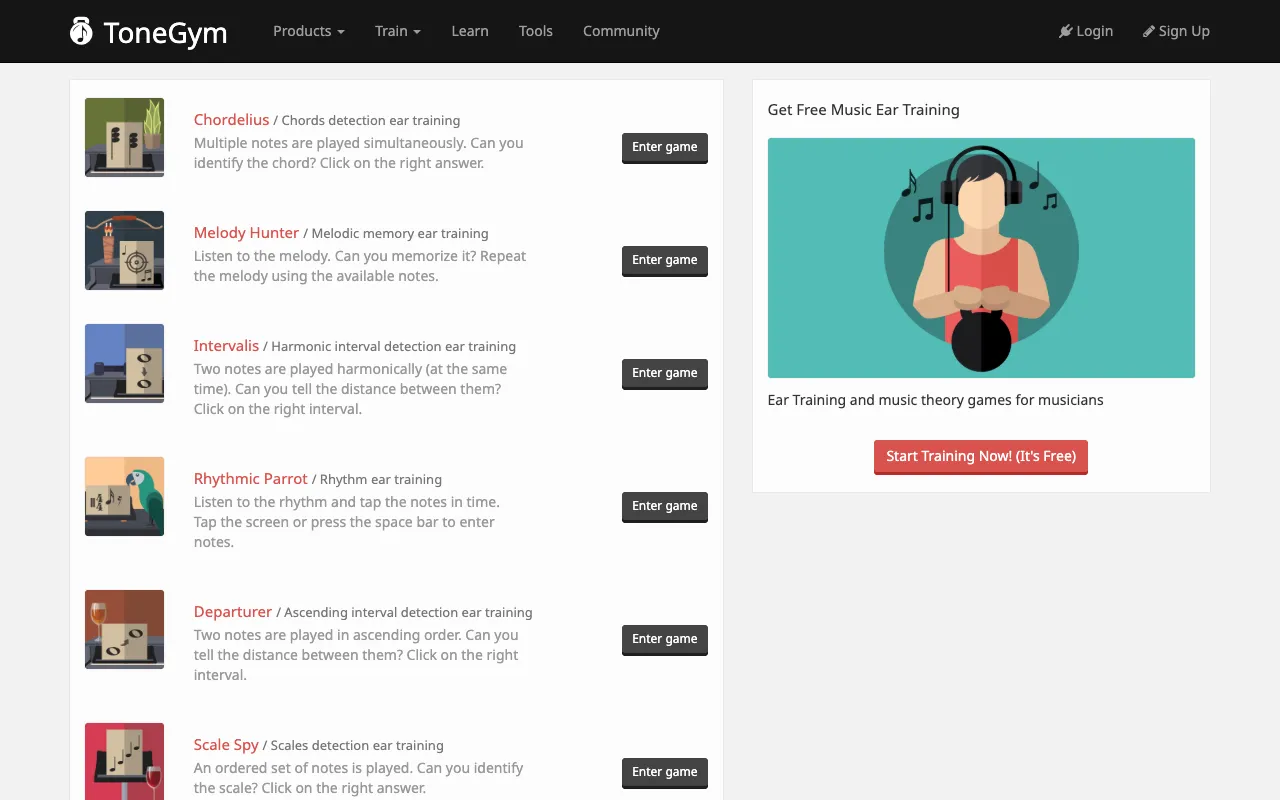
Task: Click 'Harmonic interval detection ear training' subtitle
Action: (x=394, y=347)
